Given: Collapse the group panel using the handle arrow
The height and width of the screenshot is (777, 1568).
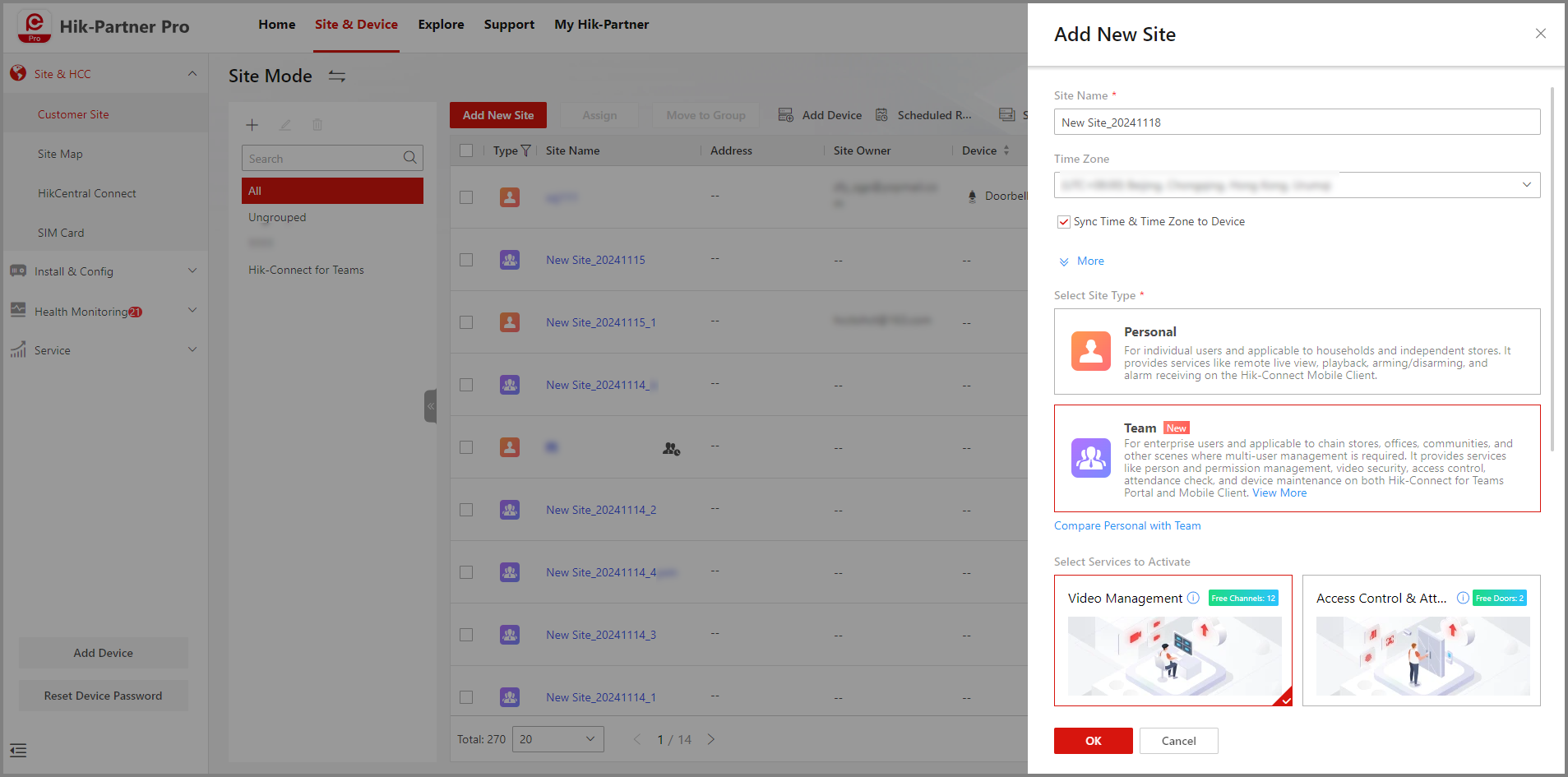Looking at the screenshot, I should click(x=430, y=406).
